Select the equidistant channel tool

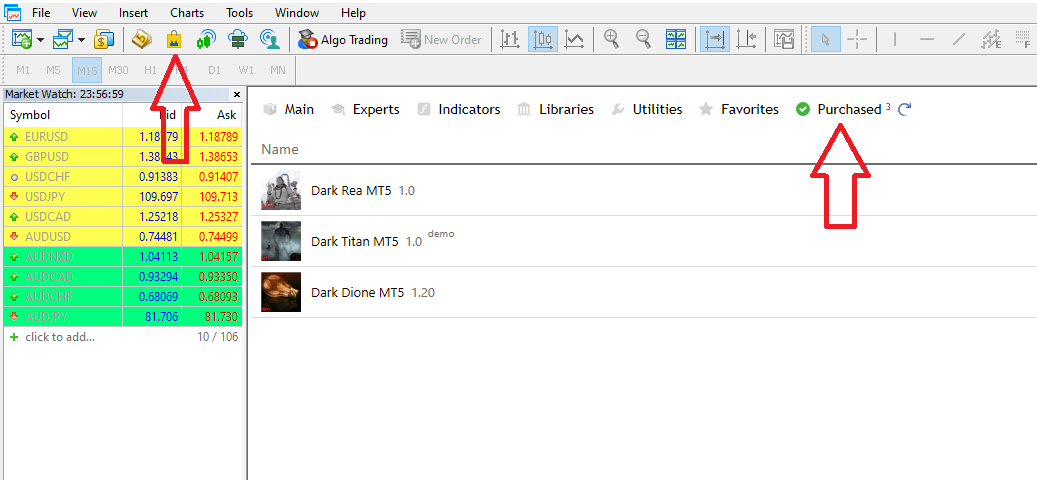coord(991,40)
